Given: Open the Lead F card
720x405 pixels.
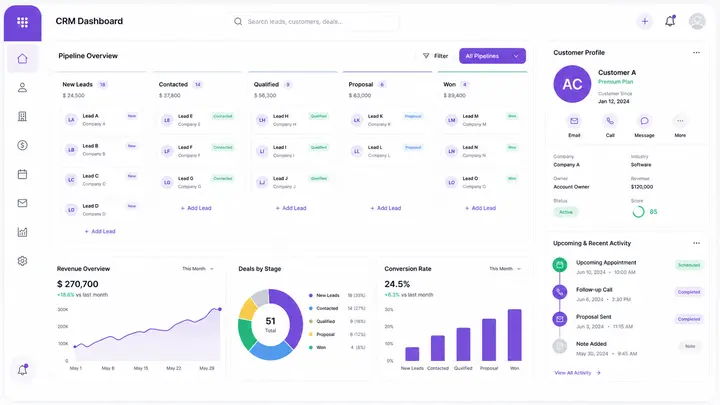Looking at the screenshot, I should click(197, 151).
